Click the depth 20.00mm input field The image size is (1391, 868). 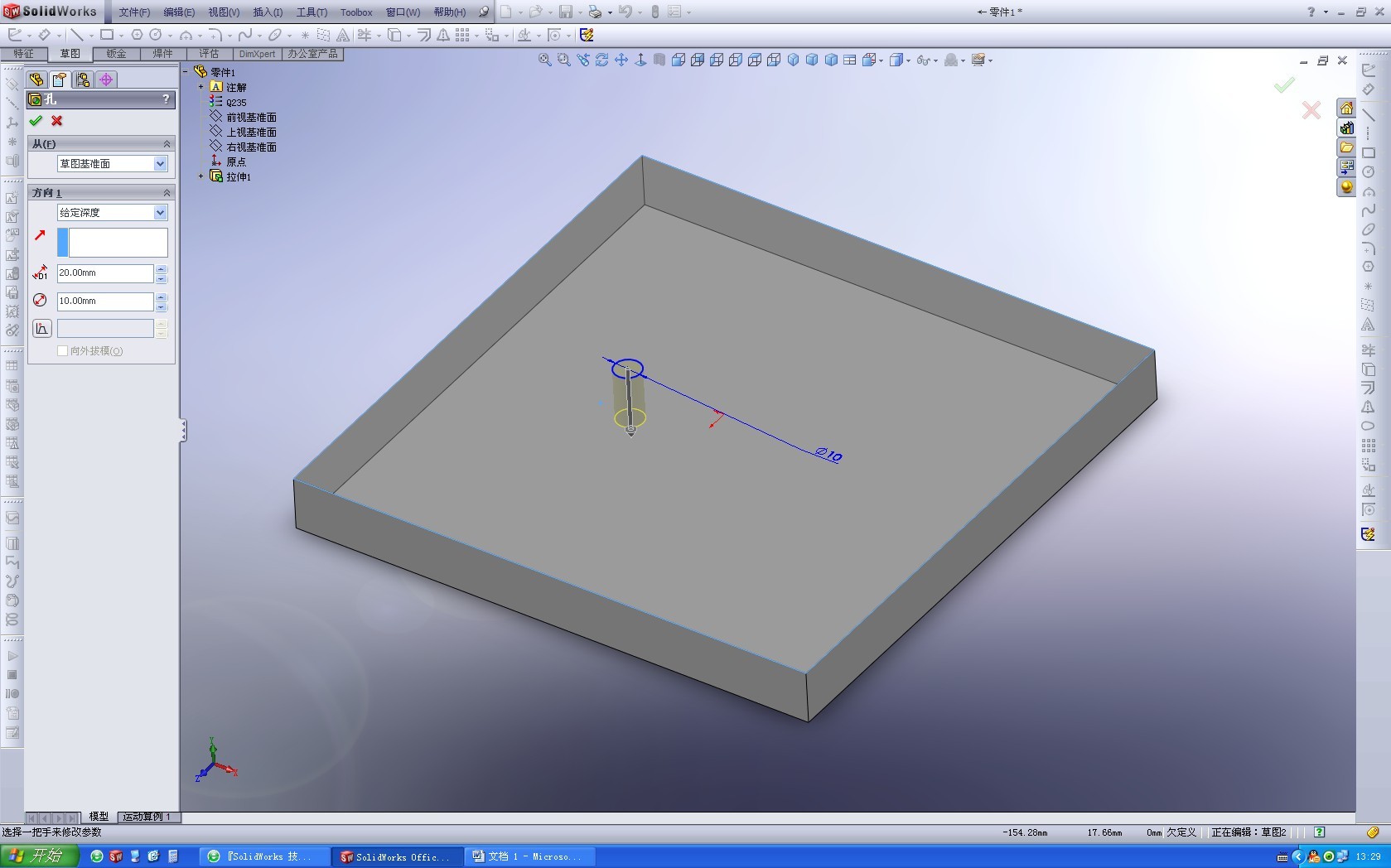point(105,273)
